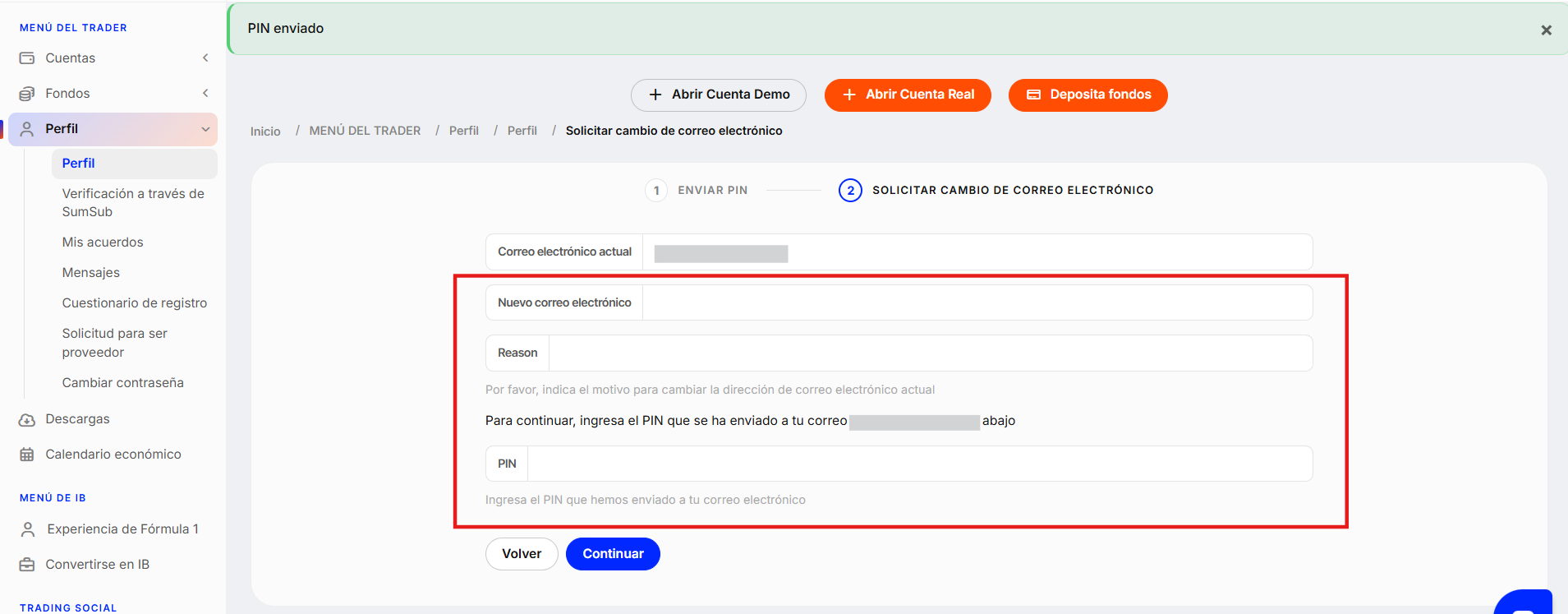
Task: Follow second Perfil breadcrumb link
Action: point(522,132)
